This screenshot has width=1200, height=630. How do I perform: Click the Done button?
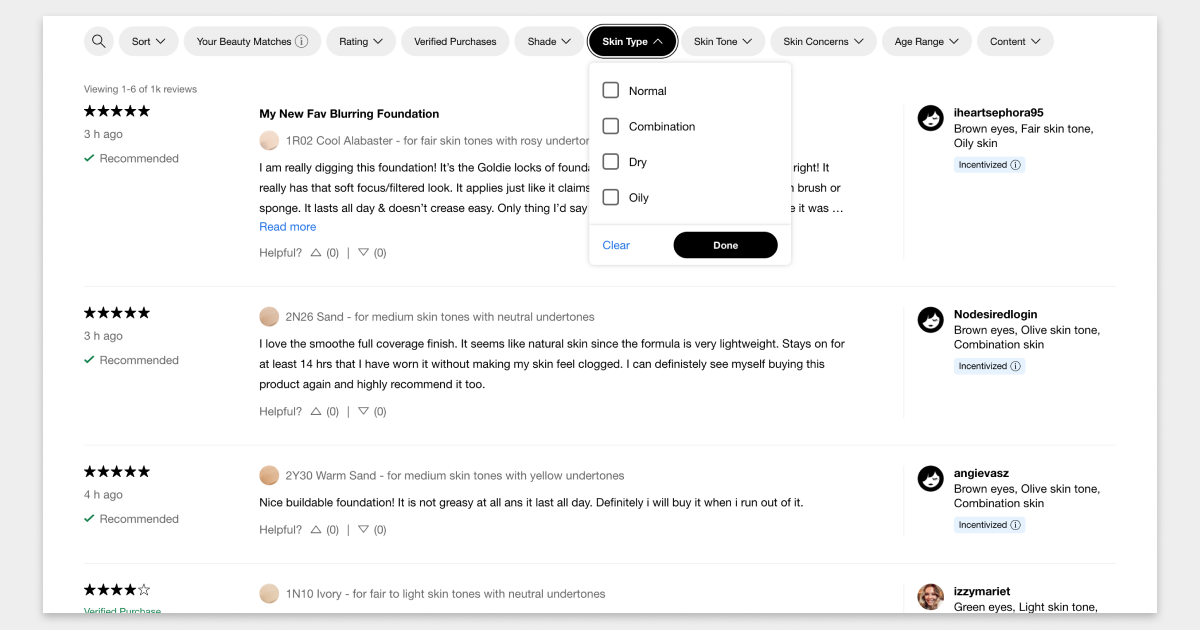725,245
